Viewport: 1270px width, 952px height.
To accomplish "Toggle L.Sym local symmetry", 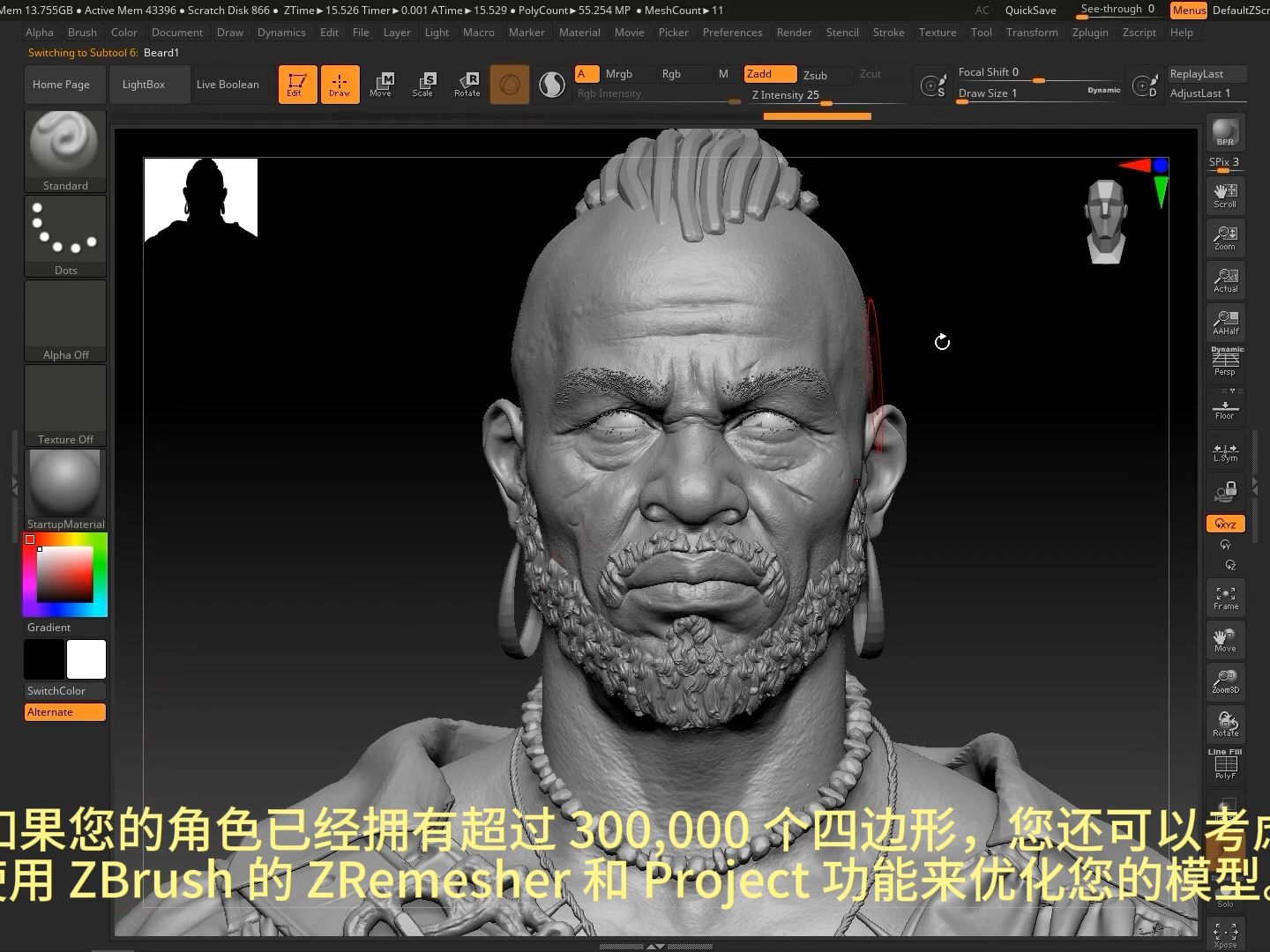I will (1225, 450).
